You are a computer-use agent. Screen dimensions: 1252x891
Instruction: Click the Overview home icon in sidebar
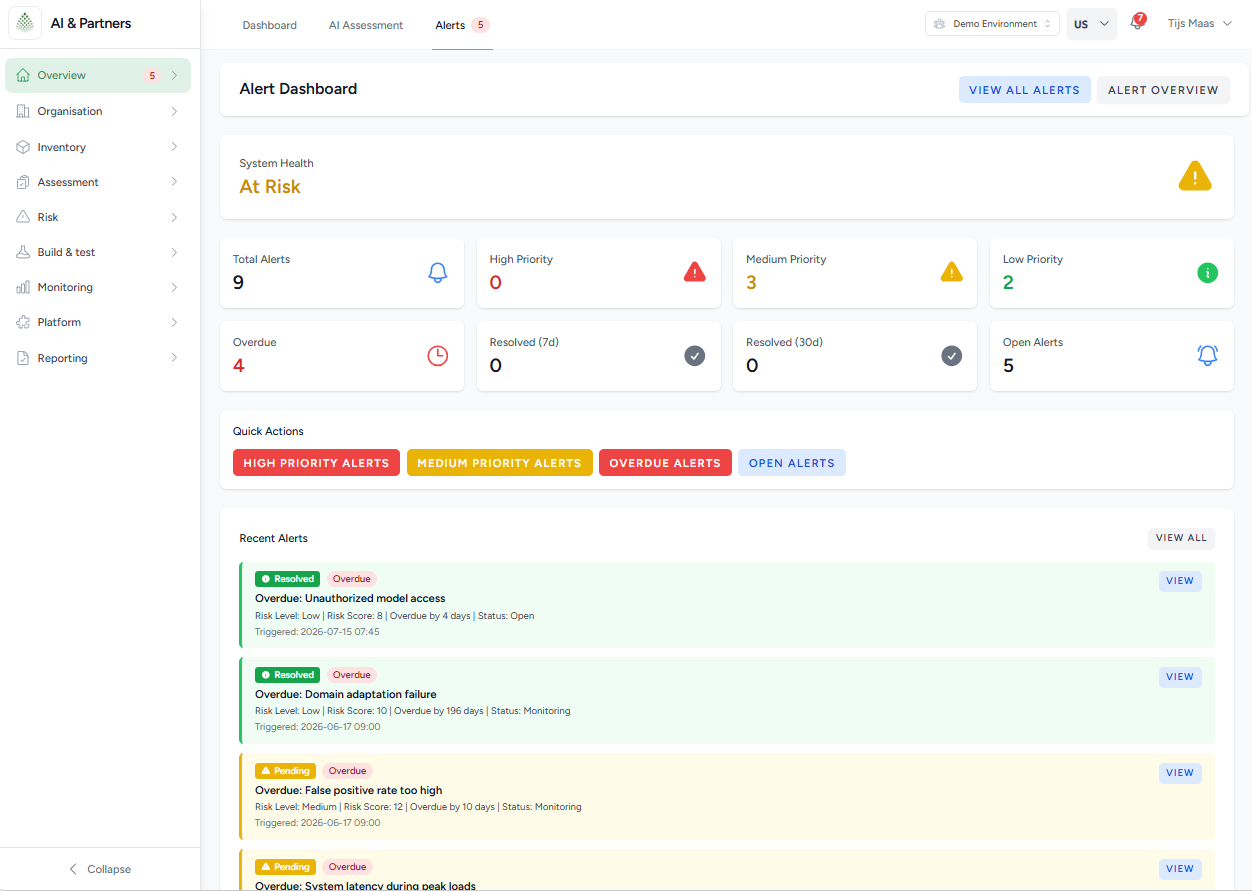point(23,75)
